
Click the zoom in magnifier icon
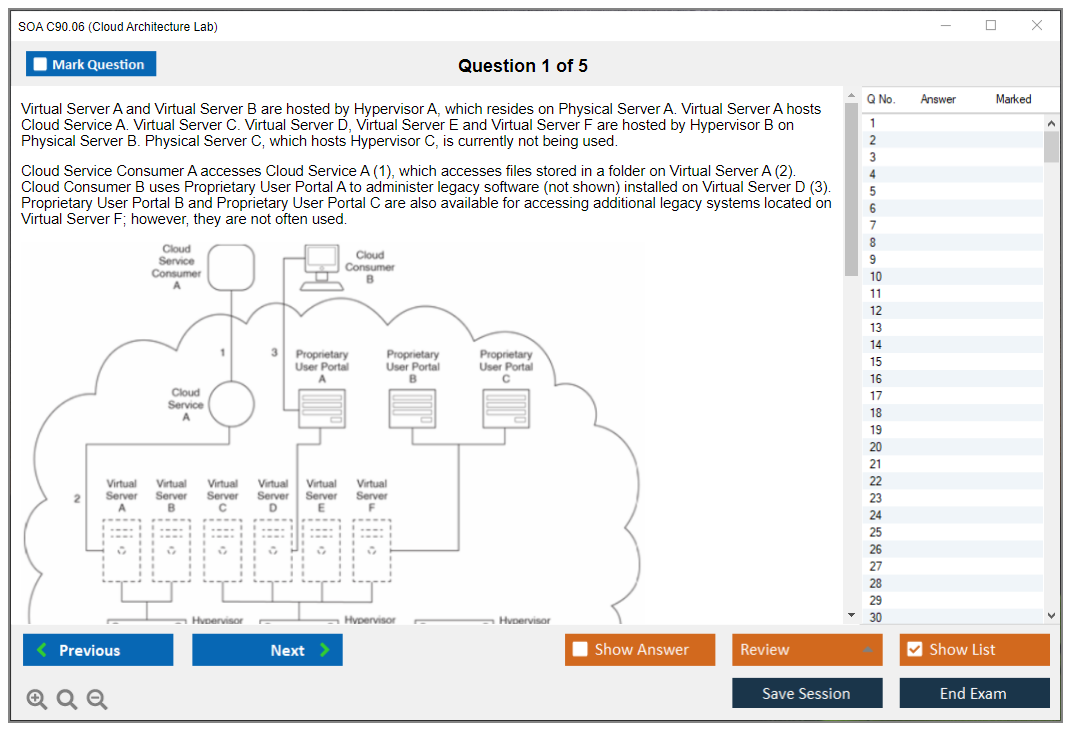click(37, 700)
